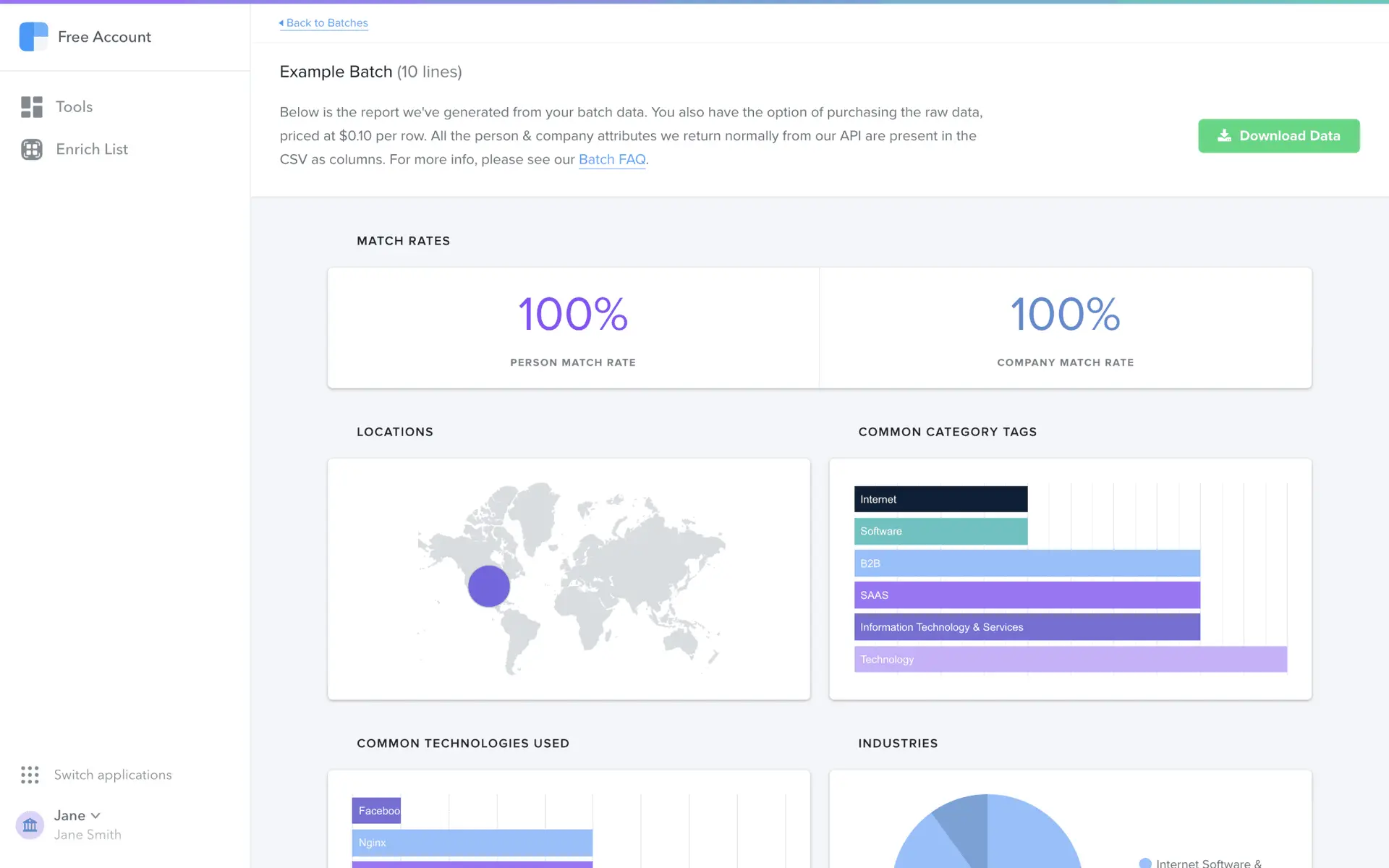
Task: Click the Switch applications dots icon
Action: click(x=30, y=775)
